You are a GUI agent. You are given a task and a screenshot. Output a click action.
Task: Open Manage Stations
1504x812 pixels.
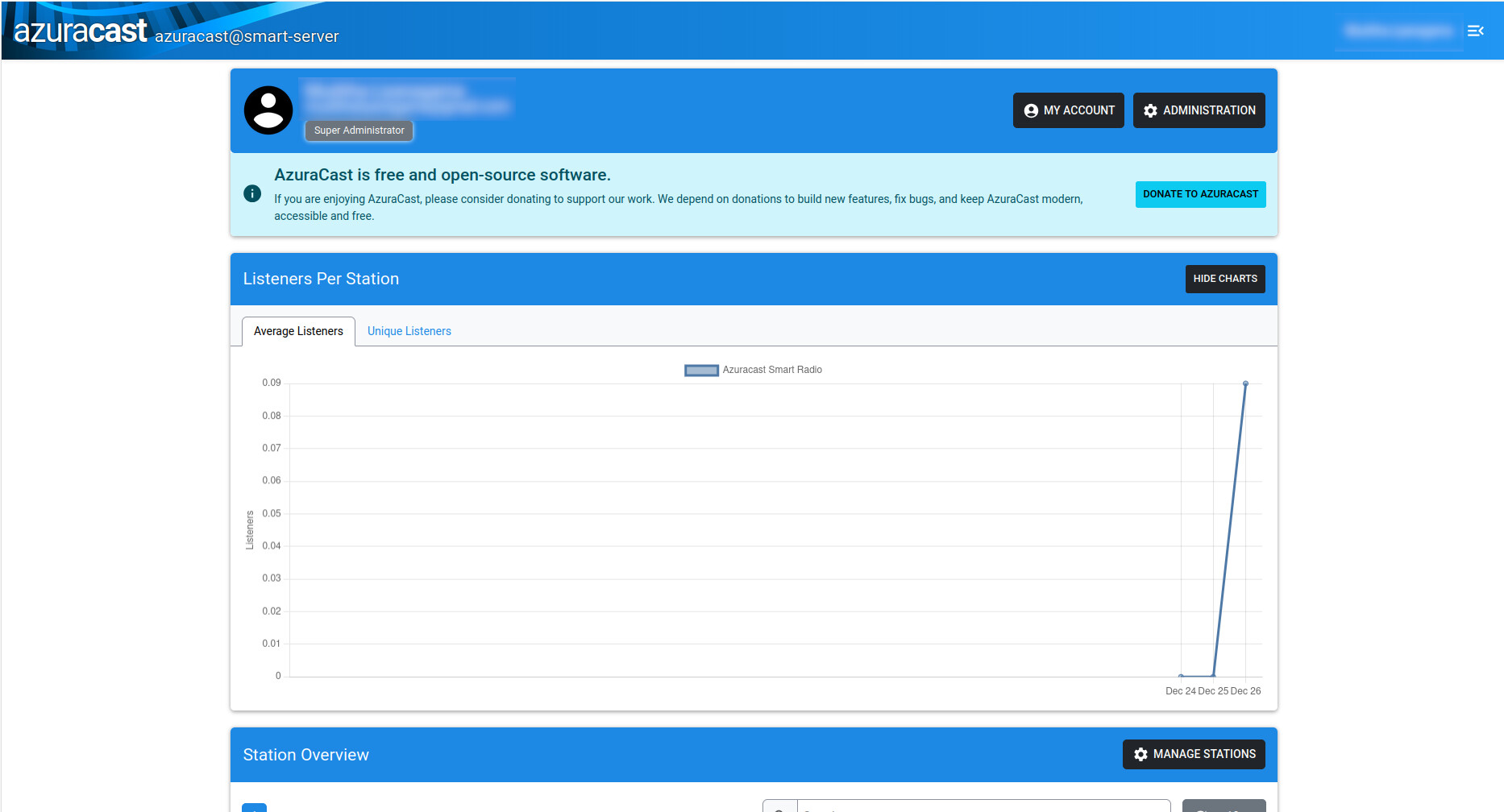(1194, 754)
